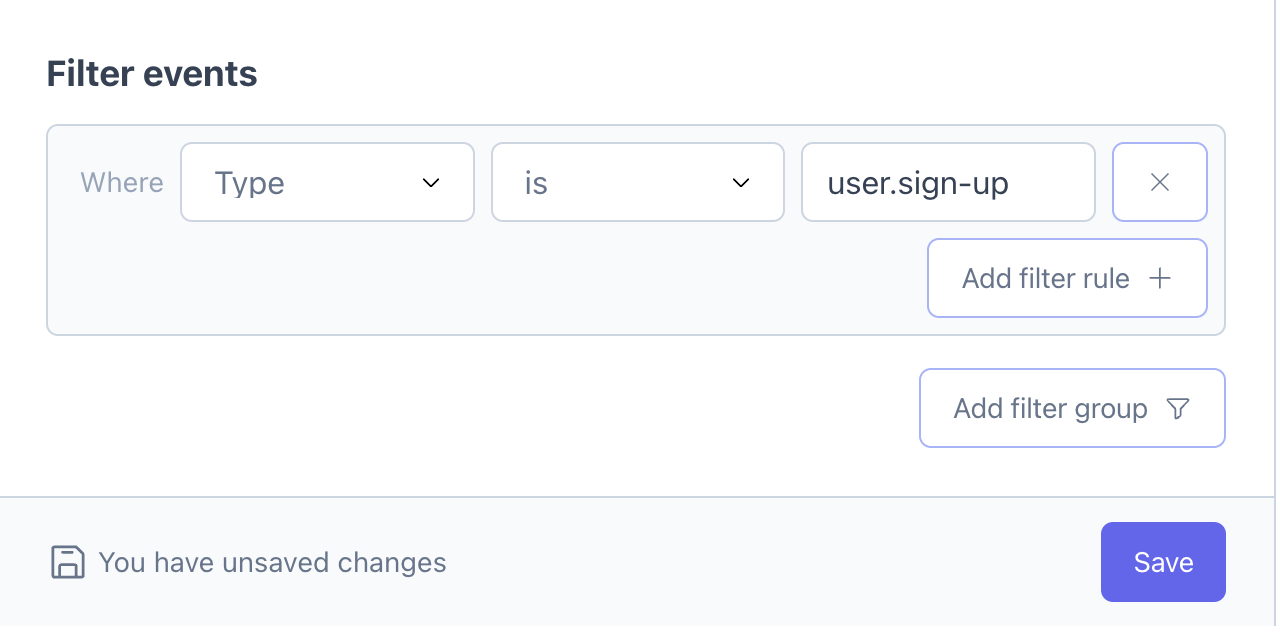
Task: Expand the 'is' operator chevron arrow
Action: point(741,183)
